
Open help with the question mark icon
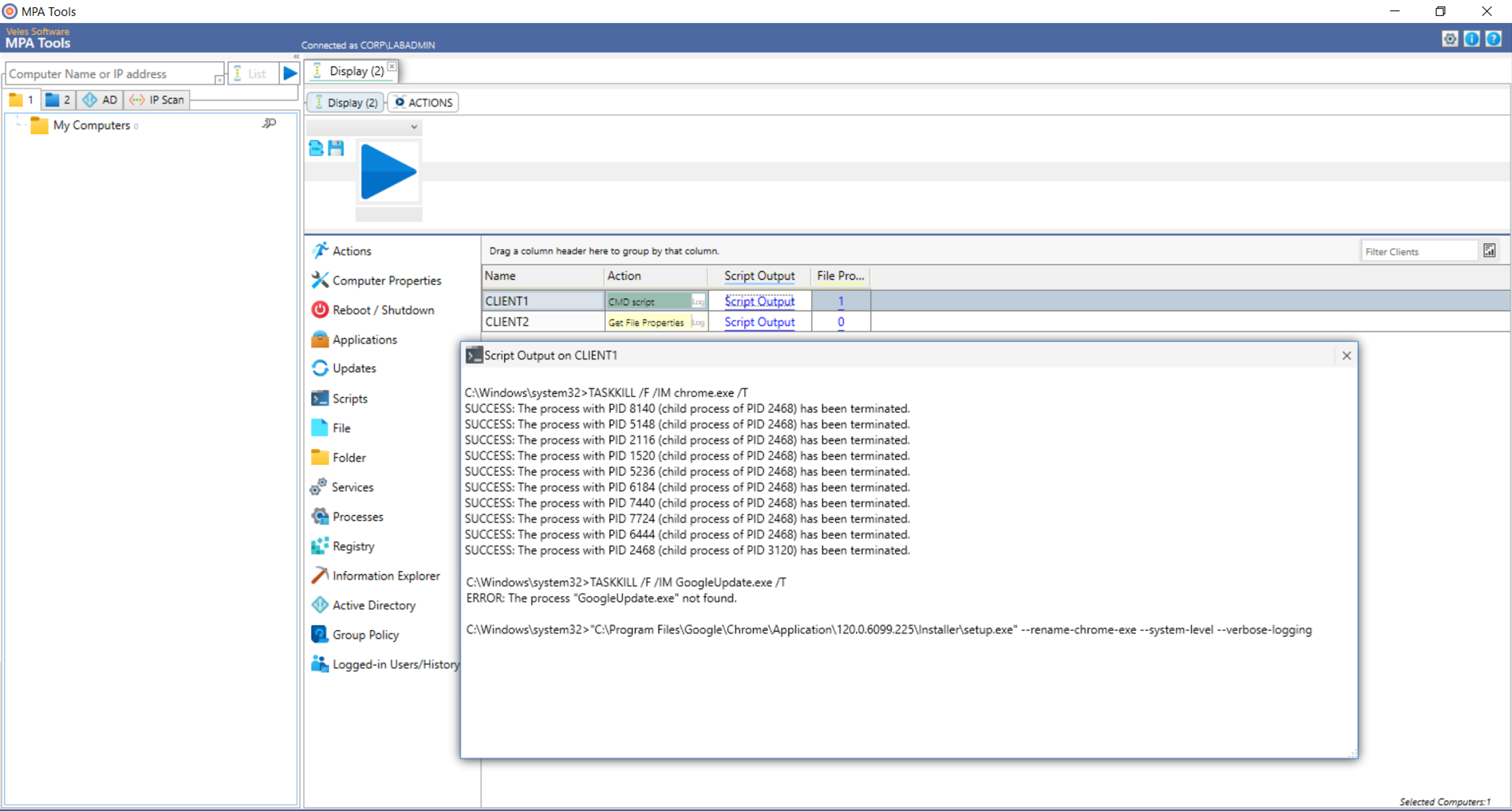[x=1493, y=39]
